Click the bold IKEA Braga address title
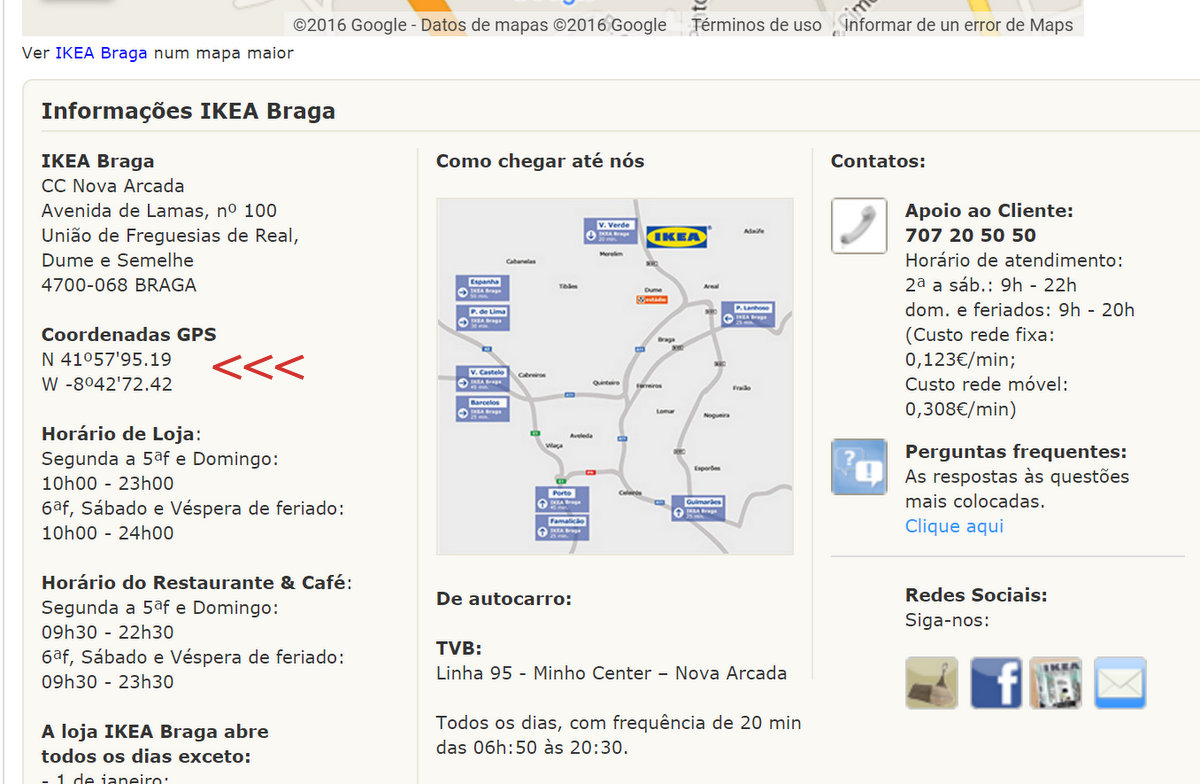 [98, 160]
